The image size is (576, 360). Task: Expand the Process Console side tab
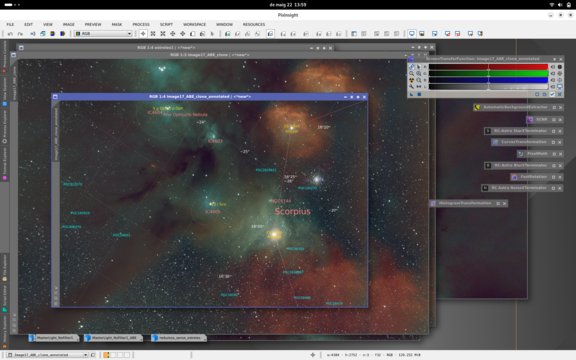[x=4, y=57]
